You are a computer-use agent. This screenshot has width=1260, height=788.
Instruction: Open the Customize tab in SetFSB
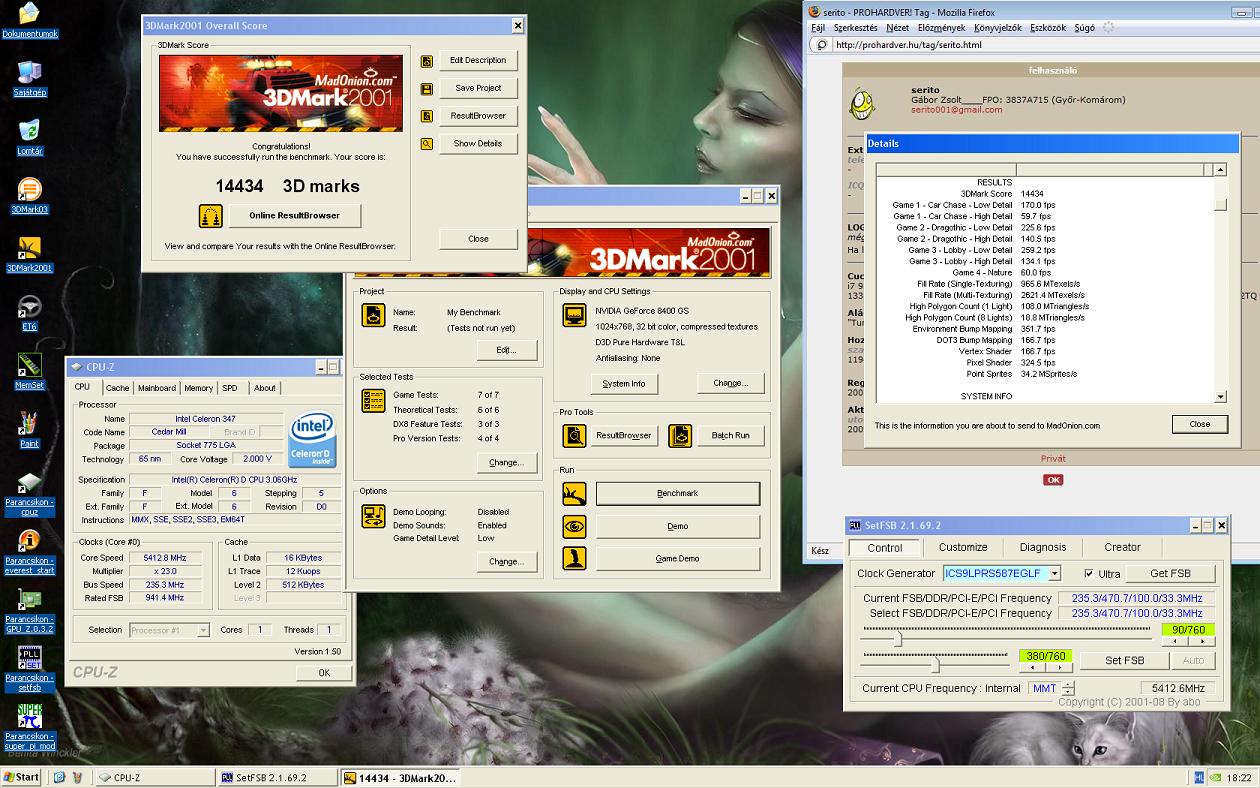[963, 548]
